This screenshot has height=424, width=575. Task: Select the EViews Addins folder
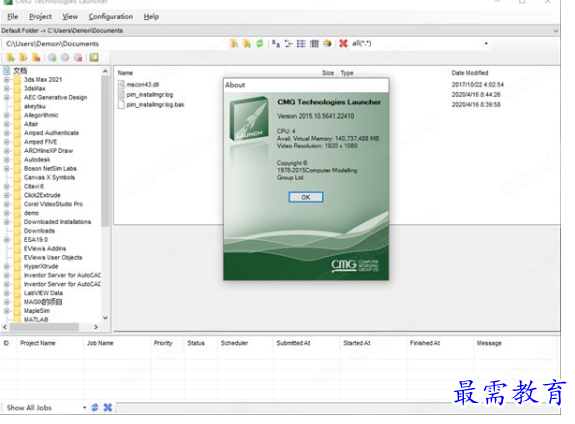(45, 249)
